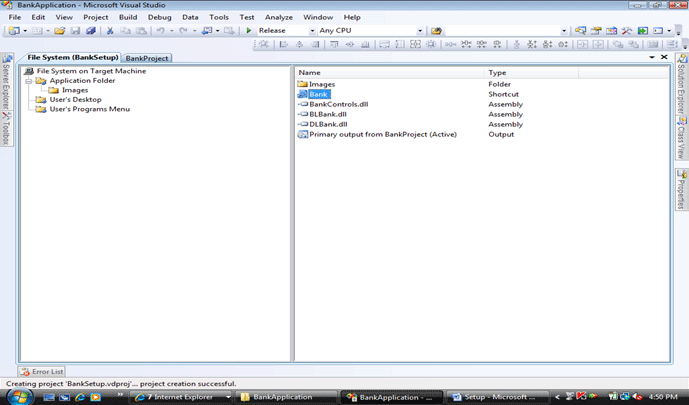Select the Bank shortcut item
Viewport: 689px width, 405px height.
tap(319, 94)
